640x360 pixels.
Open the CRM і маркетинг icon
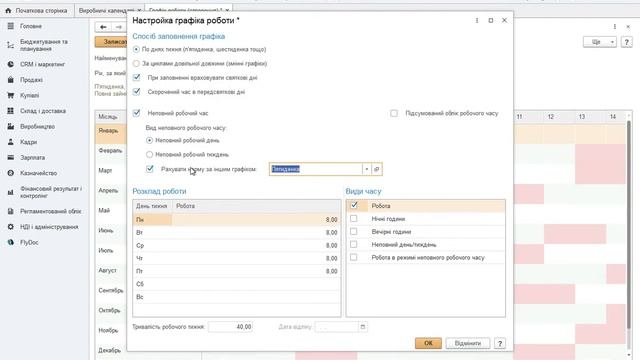pos(11,64)
